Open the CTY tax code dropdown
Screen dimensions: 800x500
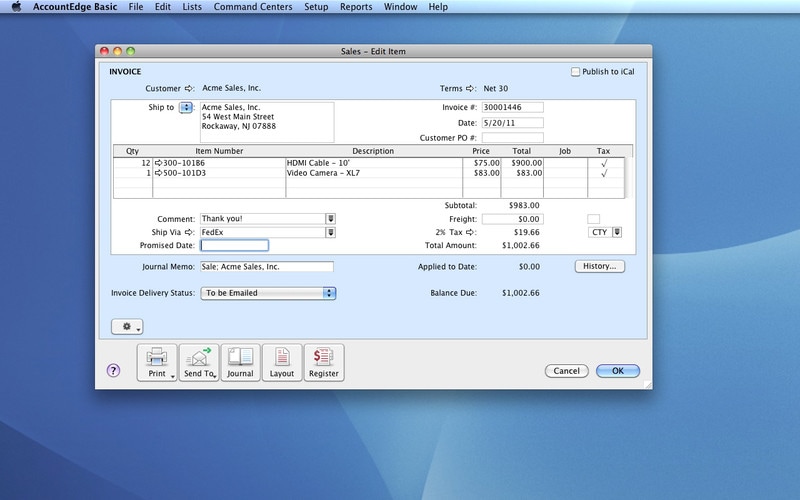pos(617,232)
